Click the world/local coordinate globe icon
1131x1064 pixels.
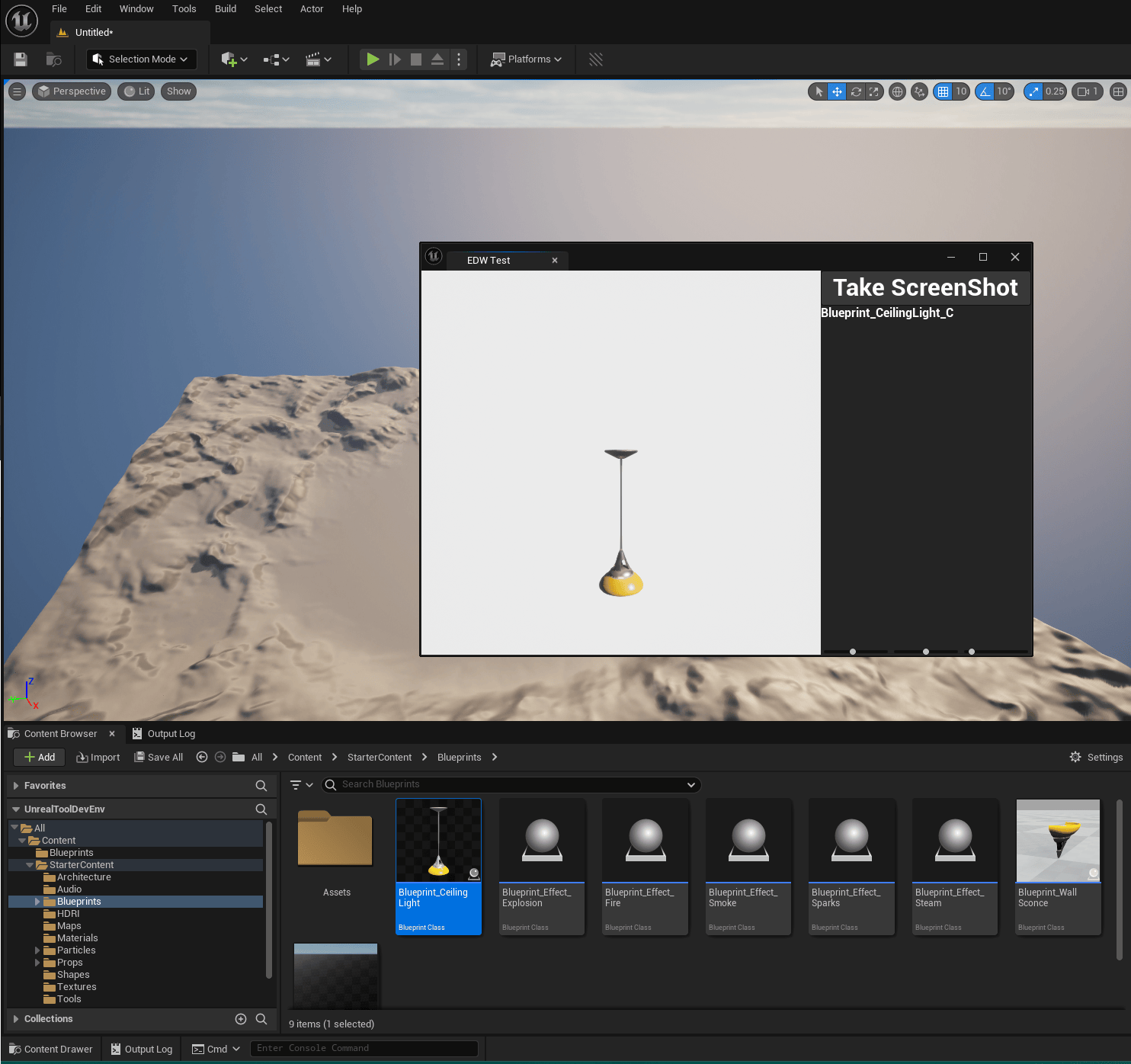(x=898, y=91)
